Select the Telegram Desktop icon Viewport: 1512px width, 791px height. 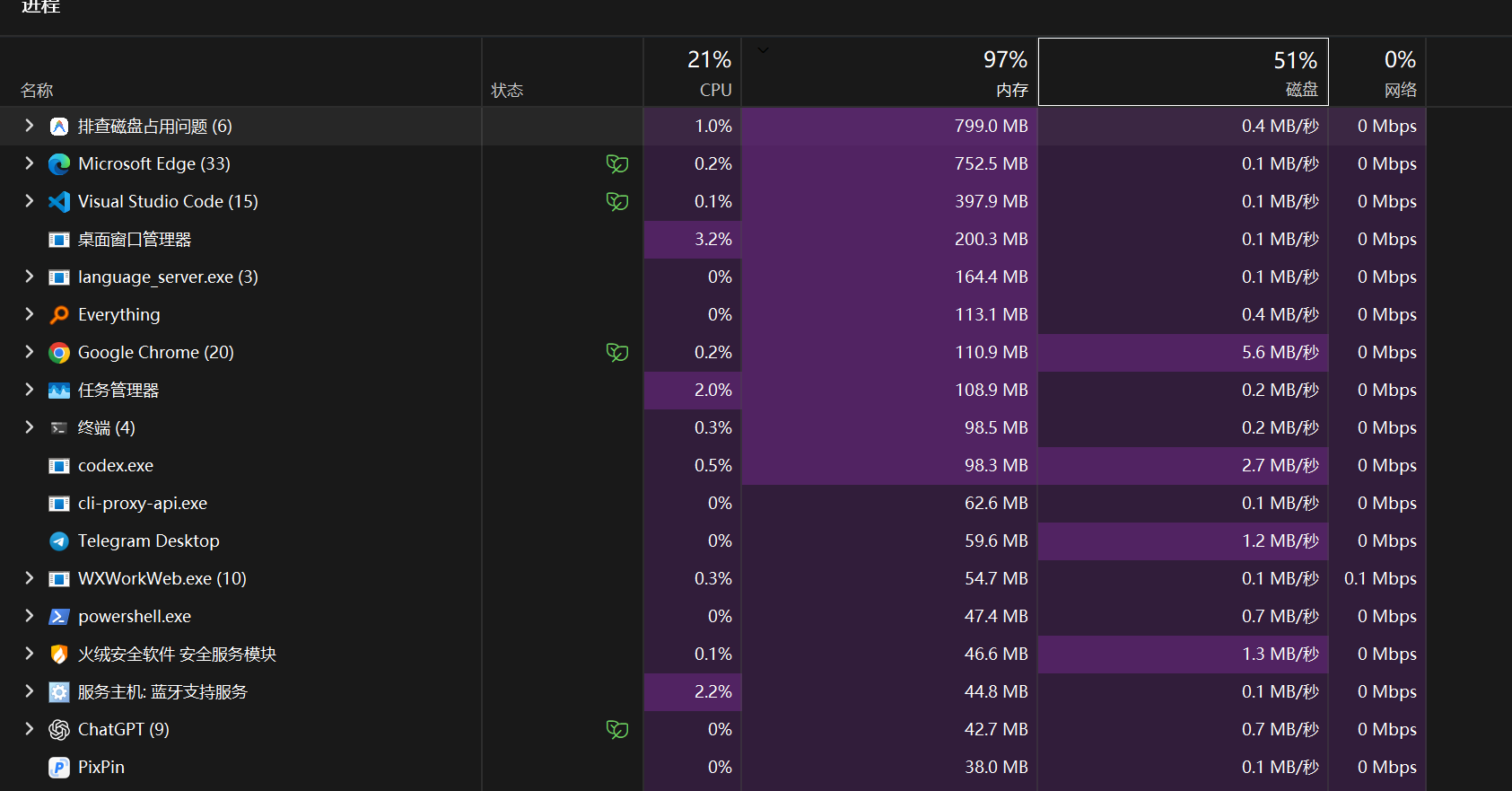(59, 541)
